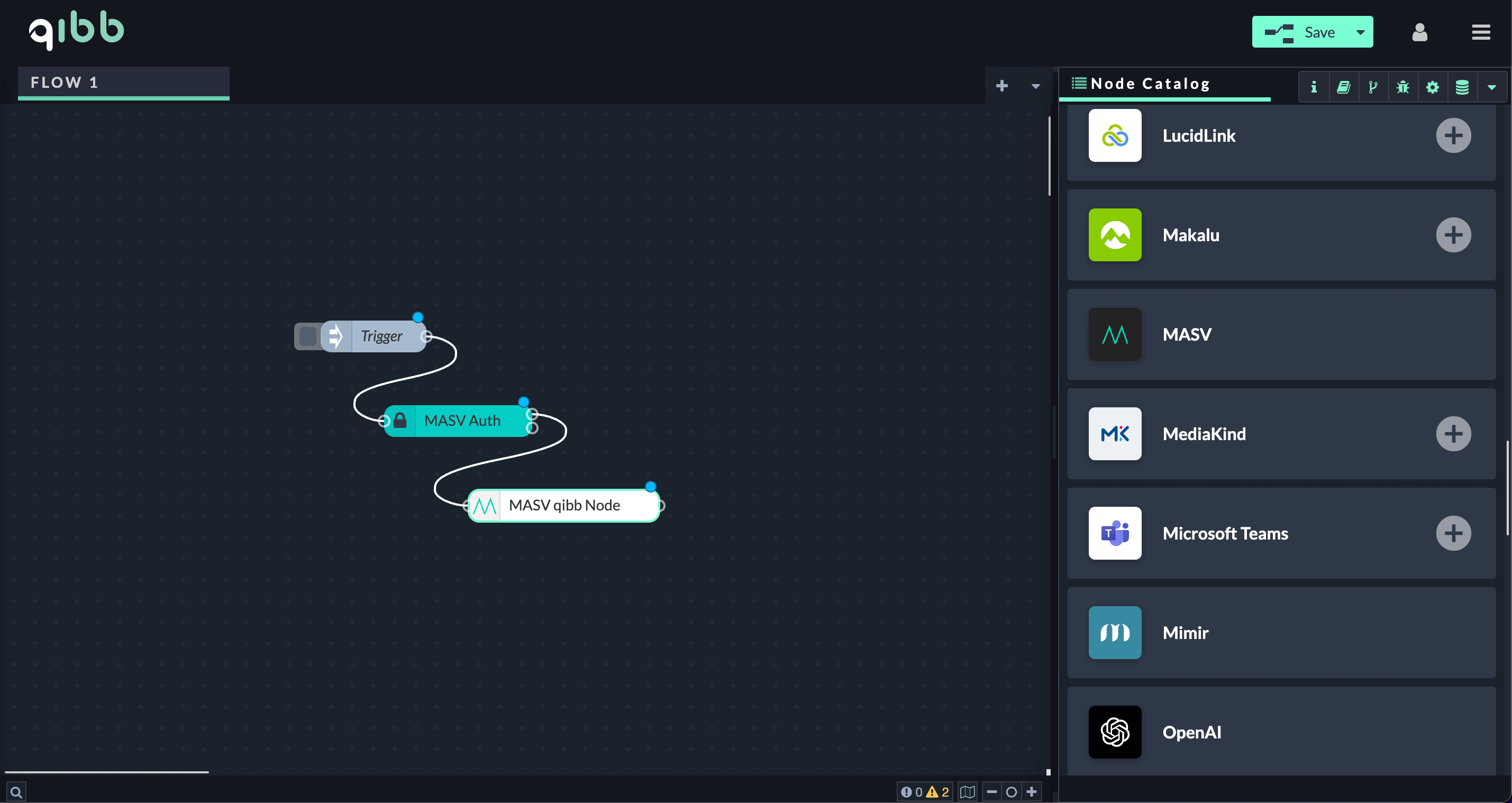Click the Save button
The width and height of the screenshot is (1512, 803).
[x=1319, y=32]
